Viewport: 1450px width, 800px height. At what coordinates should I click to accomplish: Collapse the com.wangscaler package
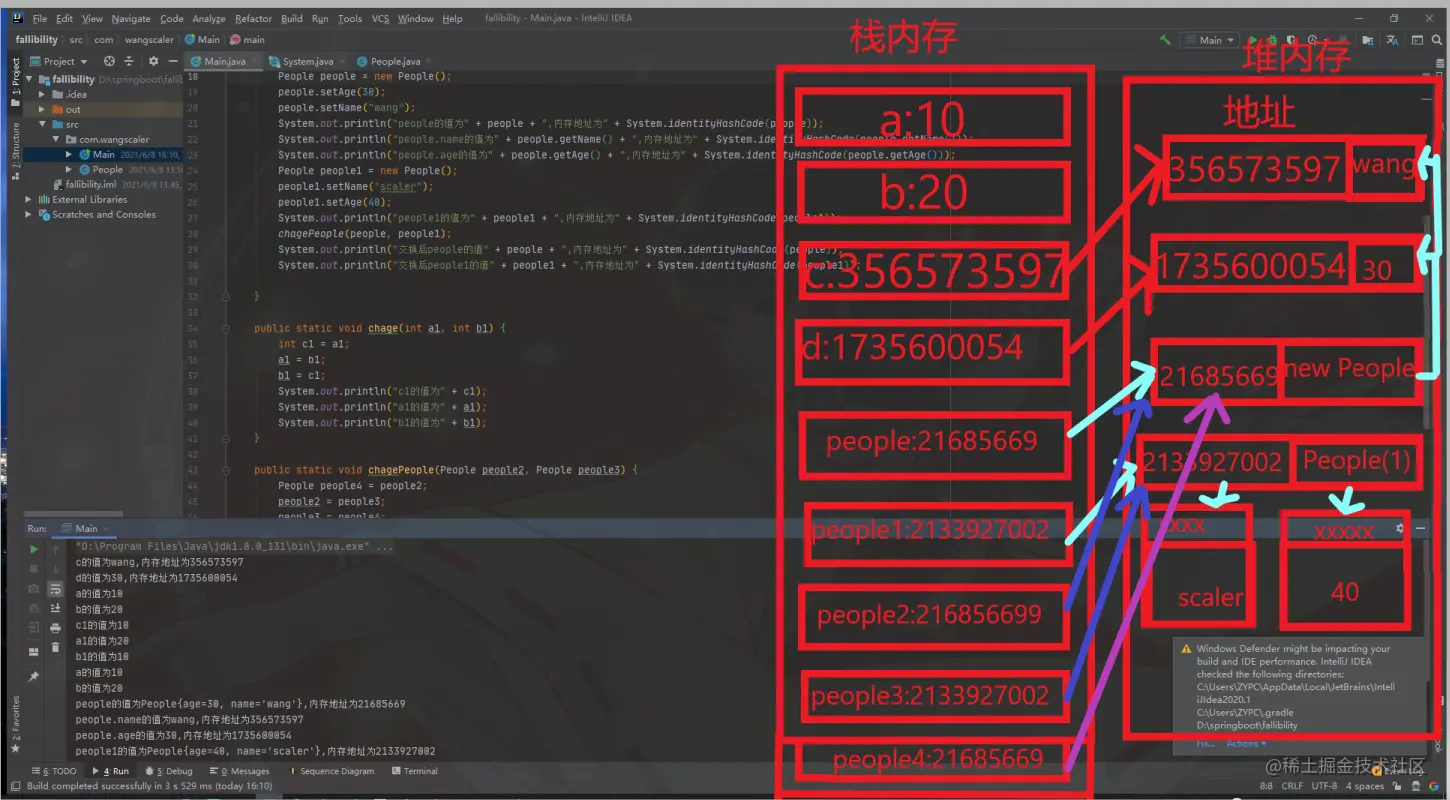click(56, 139)
